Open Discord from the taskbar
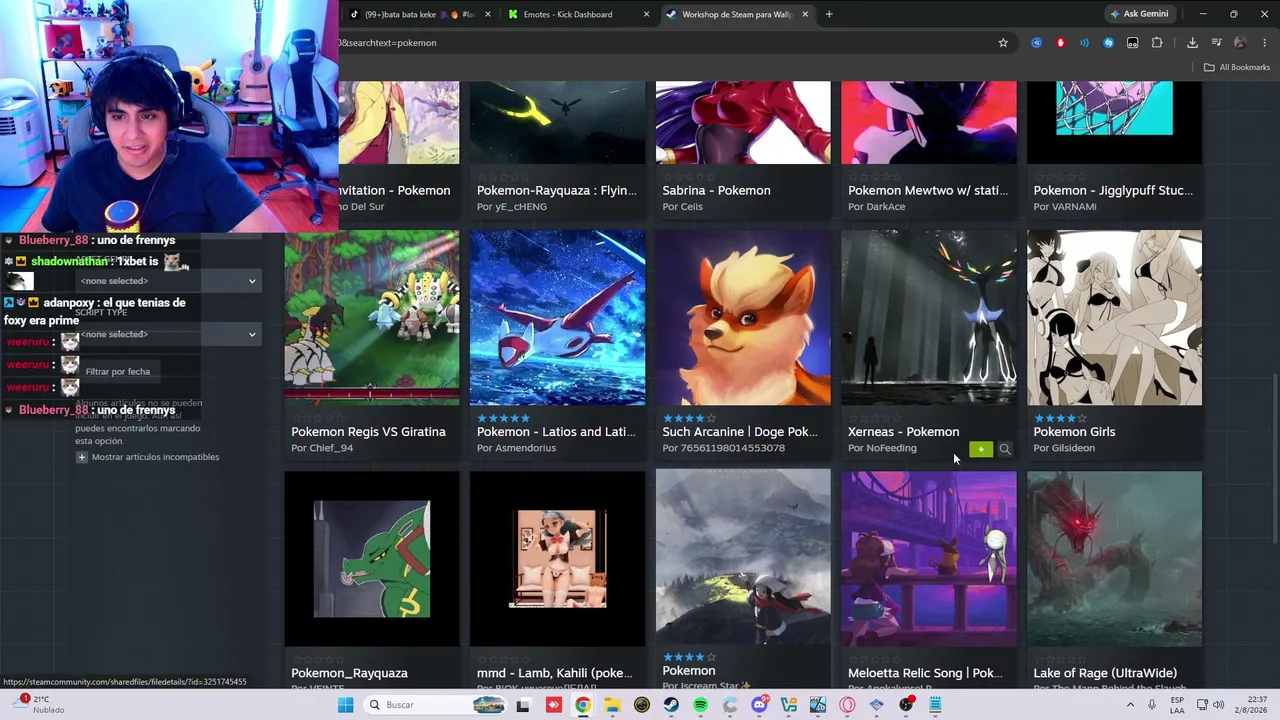Image resolution: width=1280 pixels, height=720 pixels. pos(759,705)
